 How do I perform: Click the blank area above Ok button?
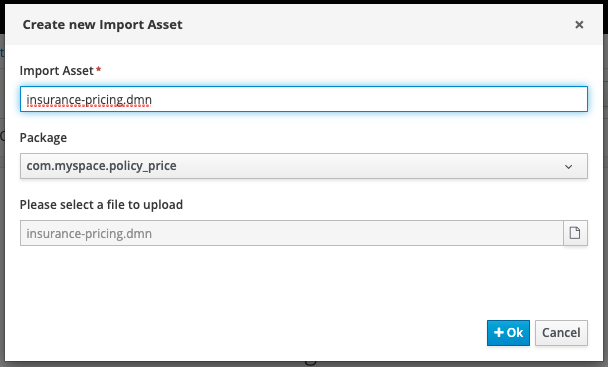[508, 287]
